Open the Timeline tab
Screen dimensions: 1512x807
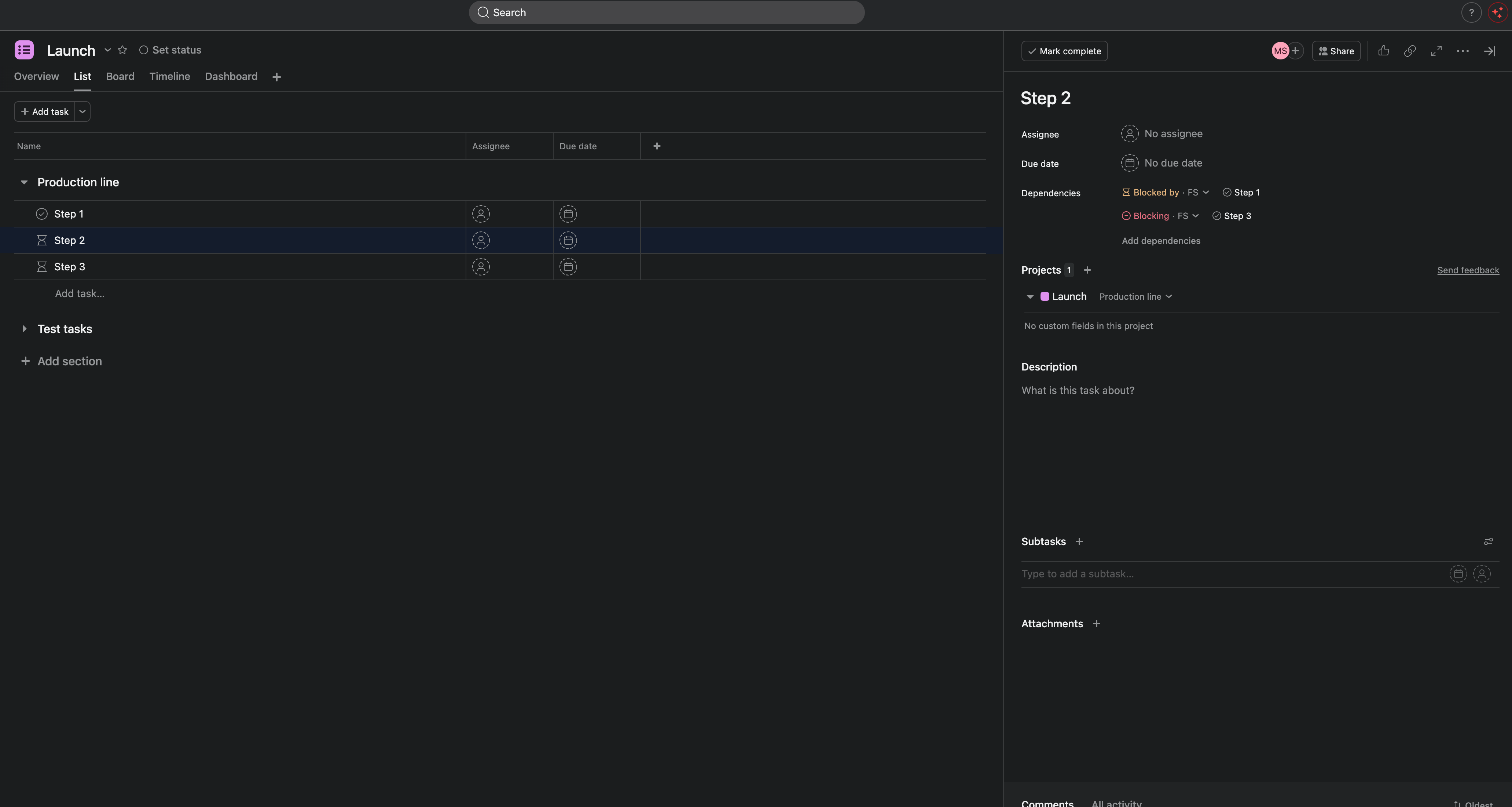coord(170,76)
